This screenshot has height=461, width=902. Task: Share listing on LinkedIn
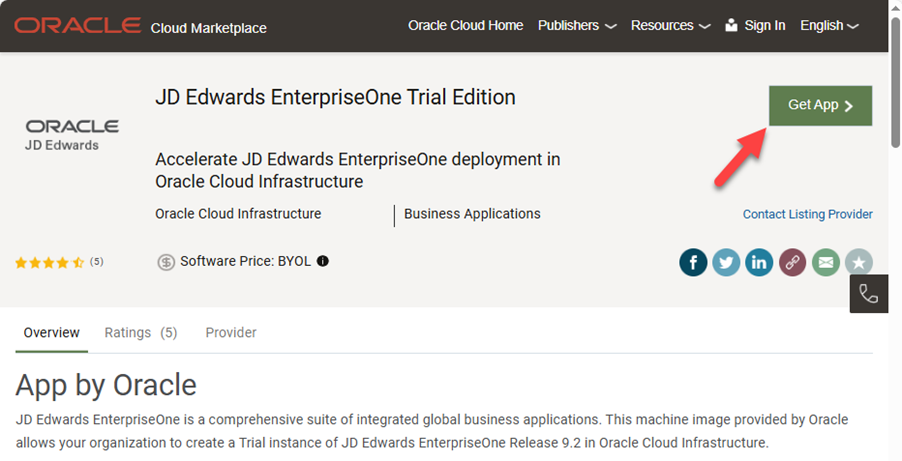[x=759, y=262]
